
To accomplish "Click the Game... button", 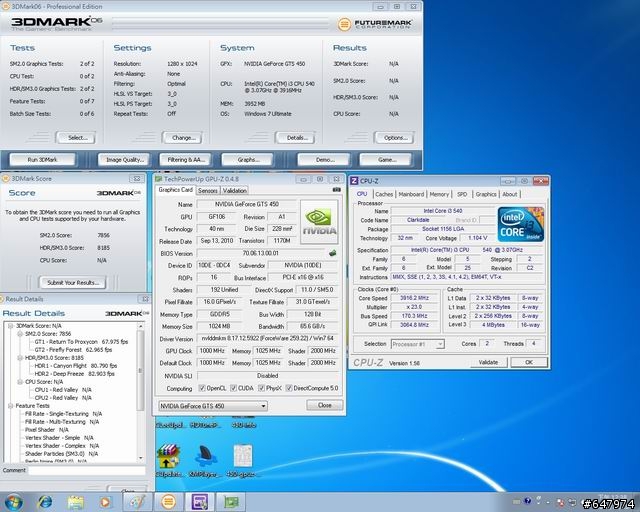I will pos(387,160).
